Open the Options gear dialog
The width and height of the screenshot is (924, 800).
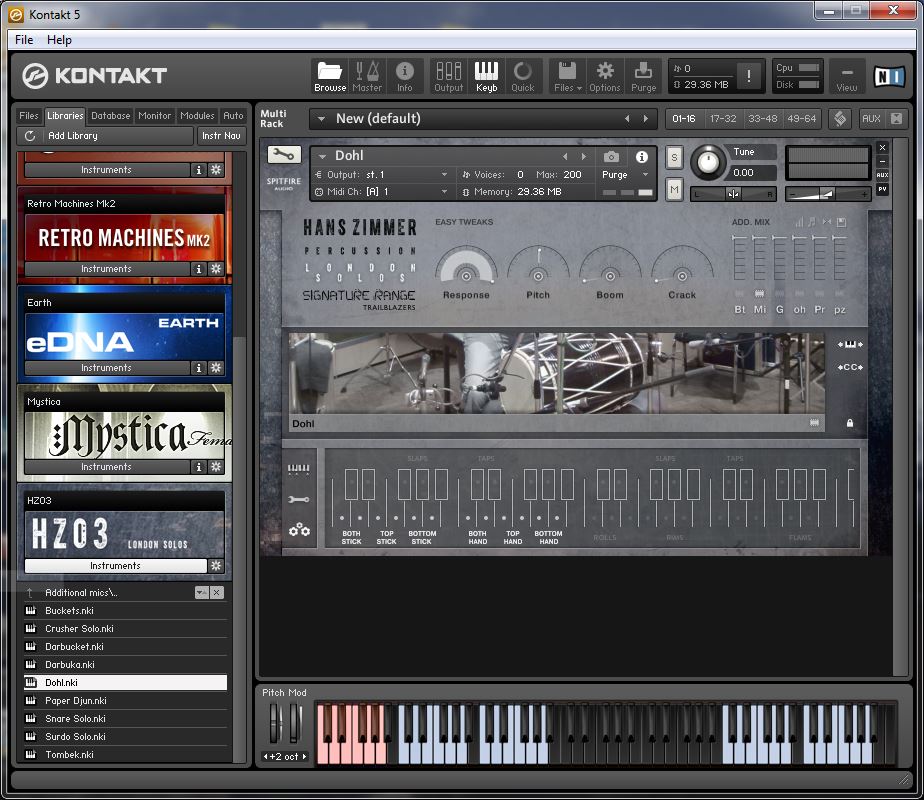coord(605,77)
